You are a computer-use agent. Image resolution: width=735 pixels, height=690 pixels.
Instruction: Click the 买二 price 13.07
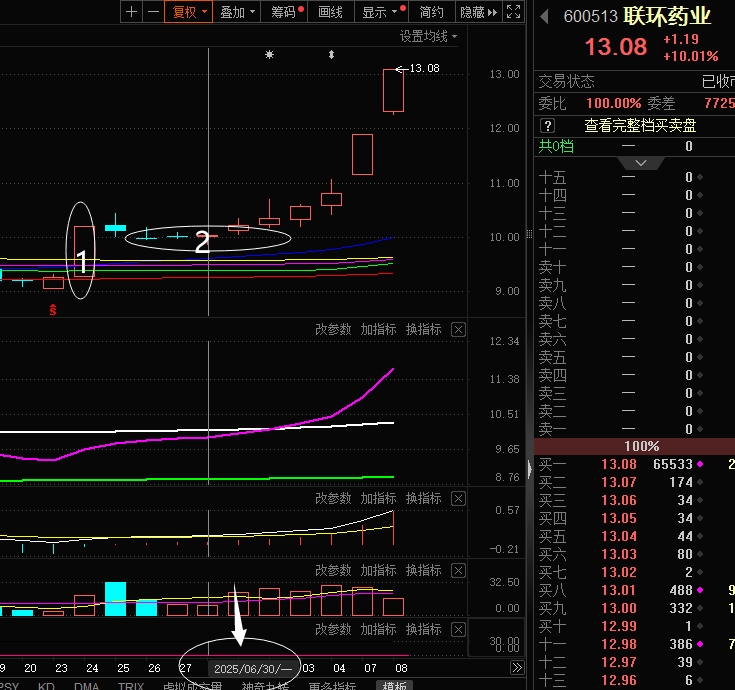click(x=619, y=482)
